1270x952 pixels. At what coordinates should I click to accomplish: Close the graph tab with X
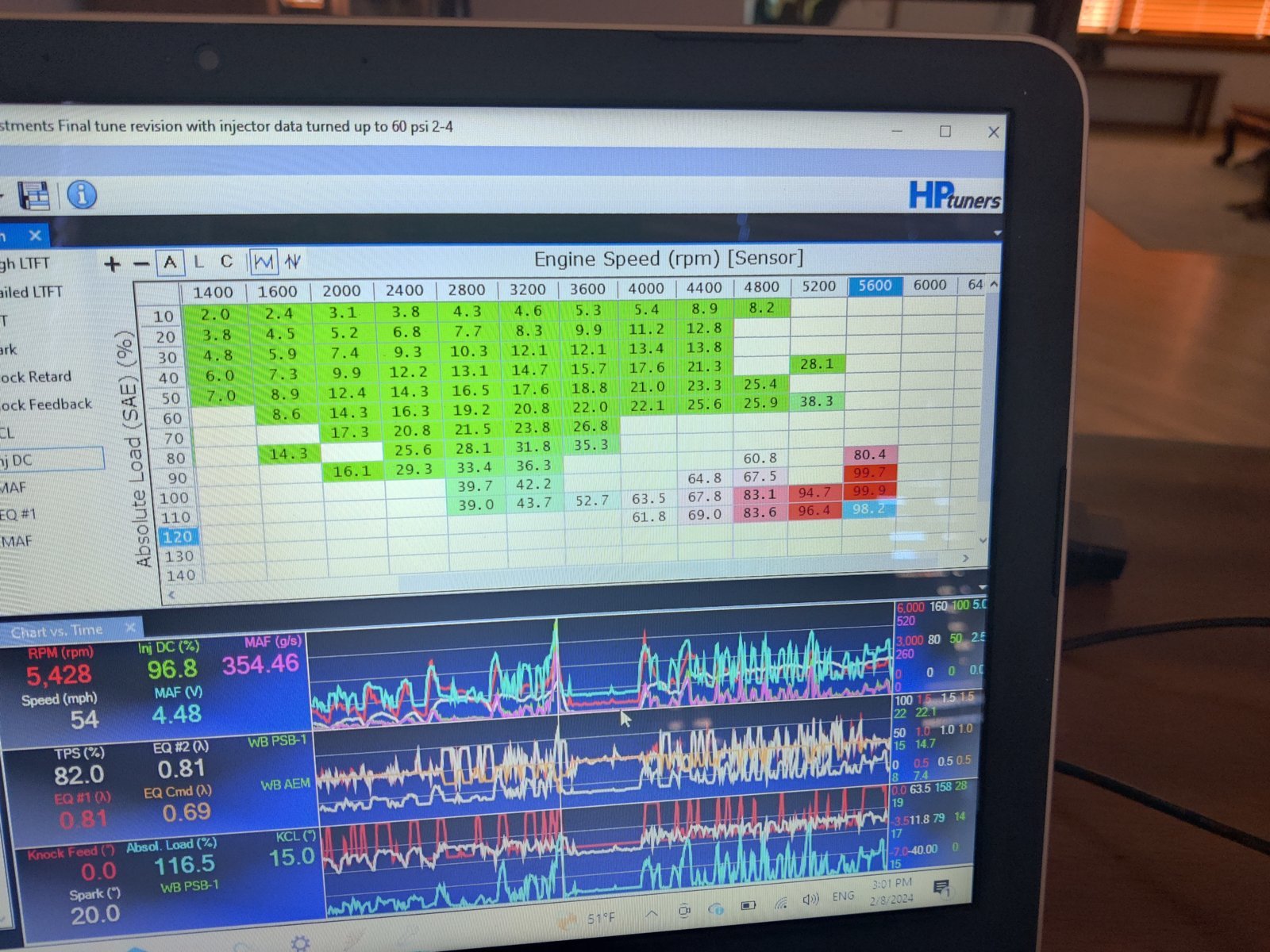pos(35,236)
